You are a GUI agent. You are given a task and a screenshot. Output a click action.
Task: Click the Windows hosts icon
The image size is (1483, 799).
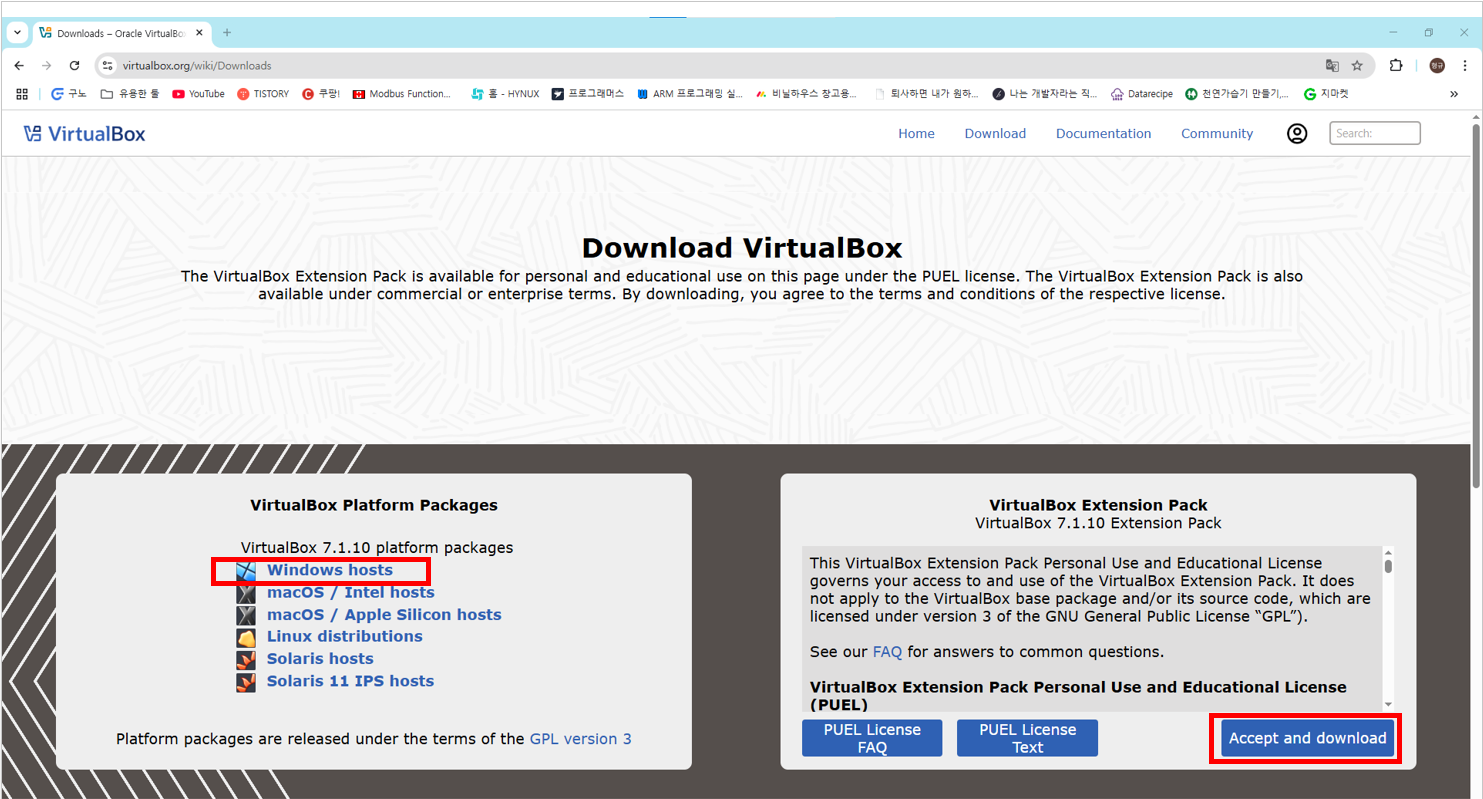[x=246, y=571]
